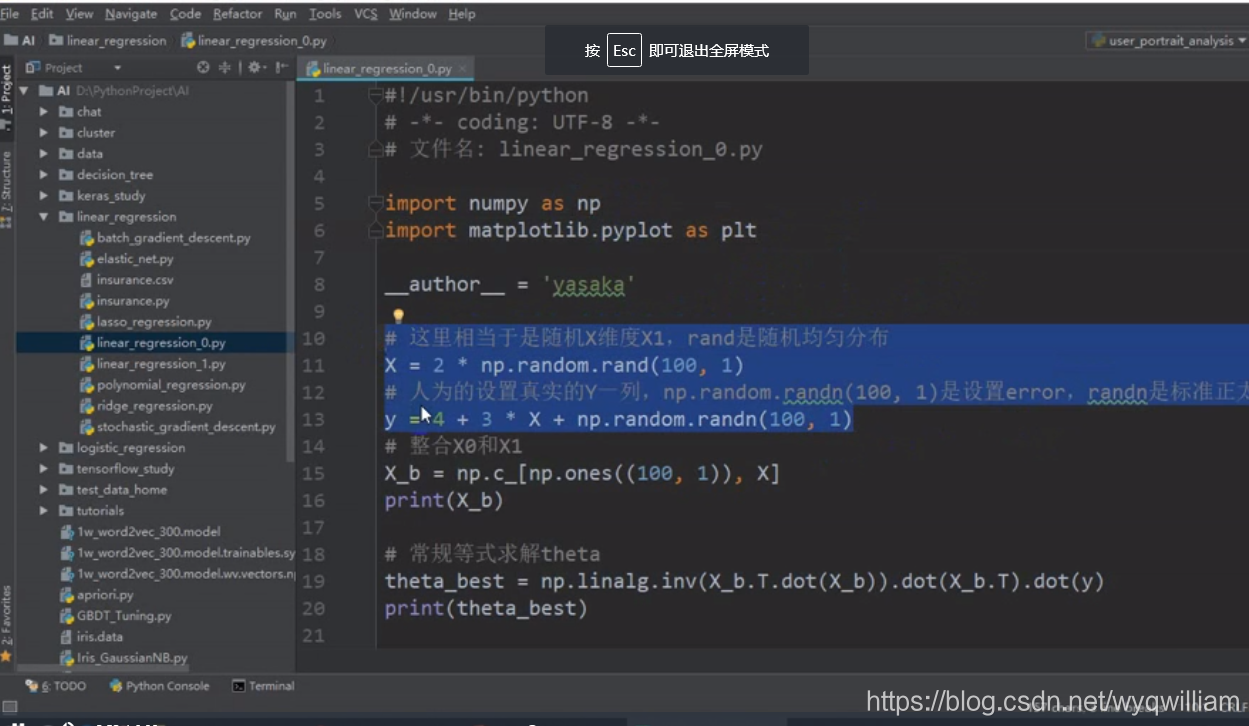The image size is (1249, 726).
Task: Open the Project panel gear settings
Action: (x=254, y=67)
